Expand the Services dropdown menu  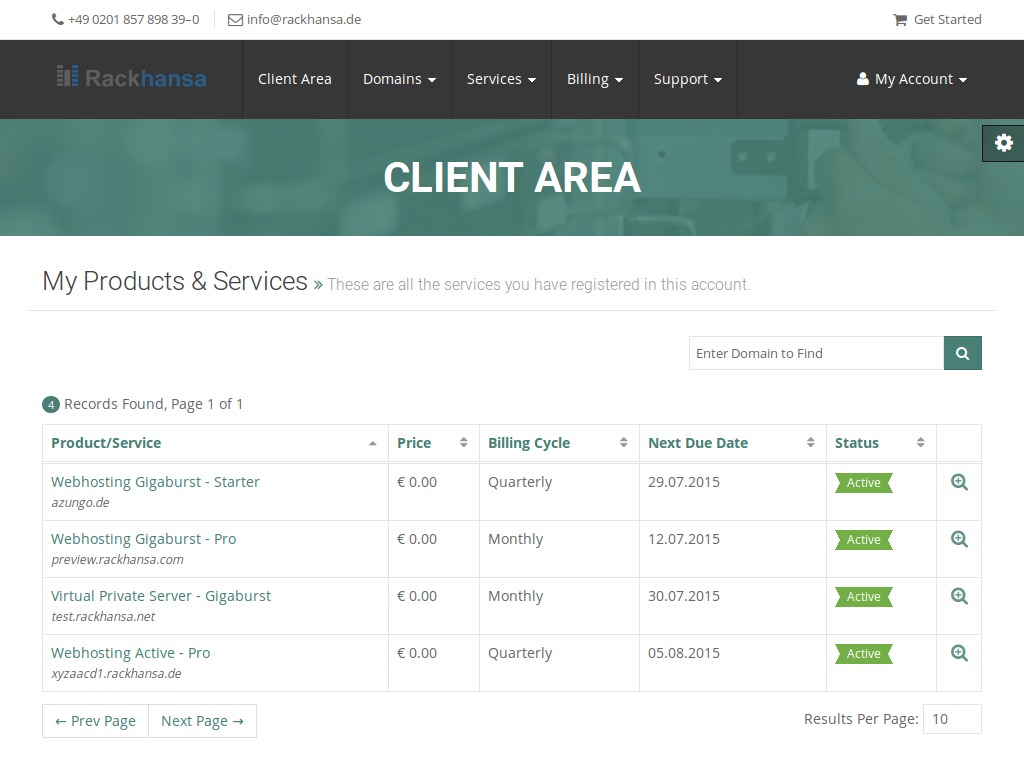[501, 79]
